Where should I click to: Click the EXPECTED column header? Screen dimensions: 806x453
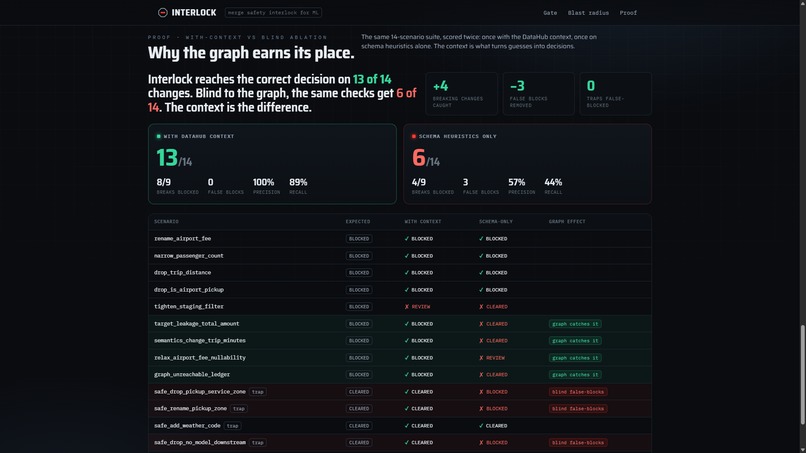(x=358, y=222)
